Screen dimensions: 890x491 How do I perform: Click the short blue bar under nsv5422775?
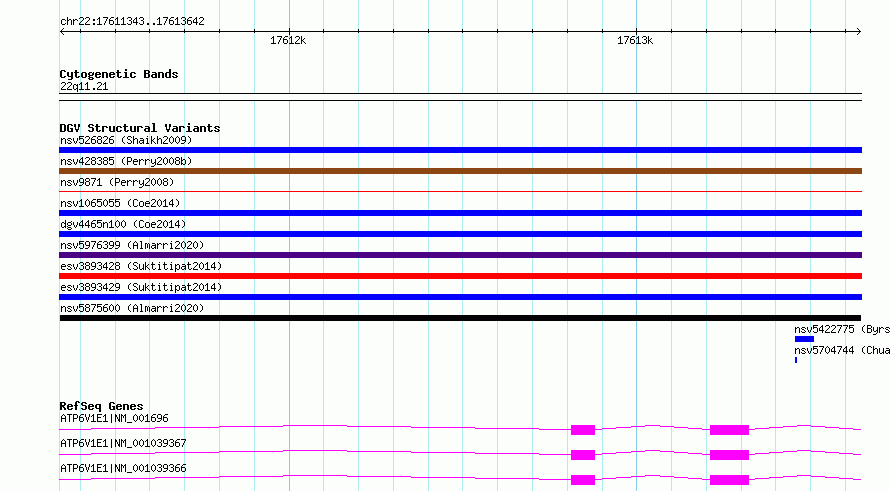(804, 339)
